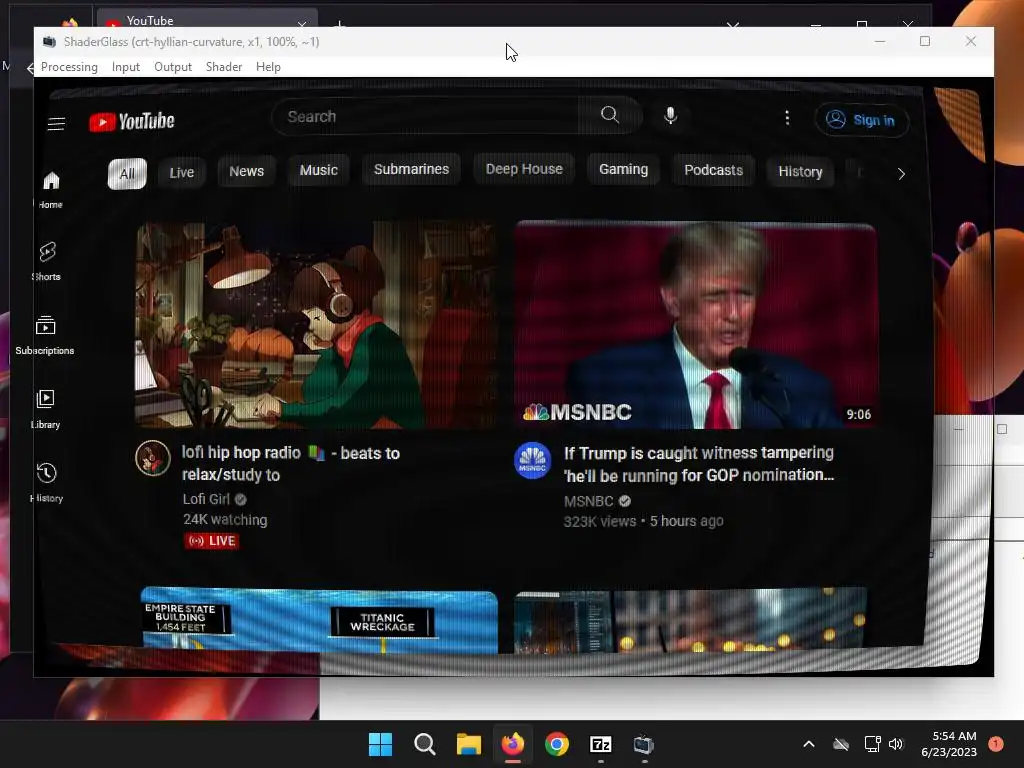Select the All filter chip
1024x768 pixels.
[127, 174]
